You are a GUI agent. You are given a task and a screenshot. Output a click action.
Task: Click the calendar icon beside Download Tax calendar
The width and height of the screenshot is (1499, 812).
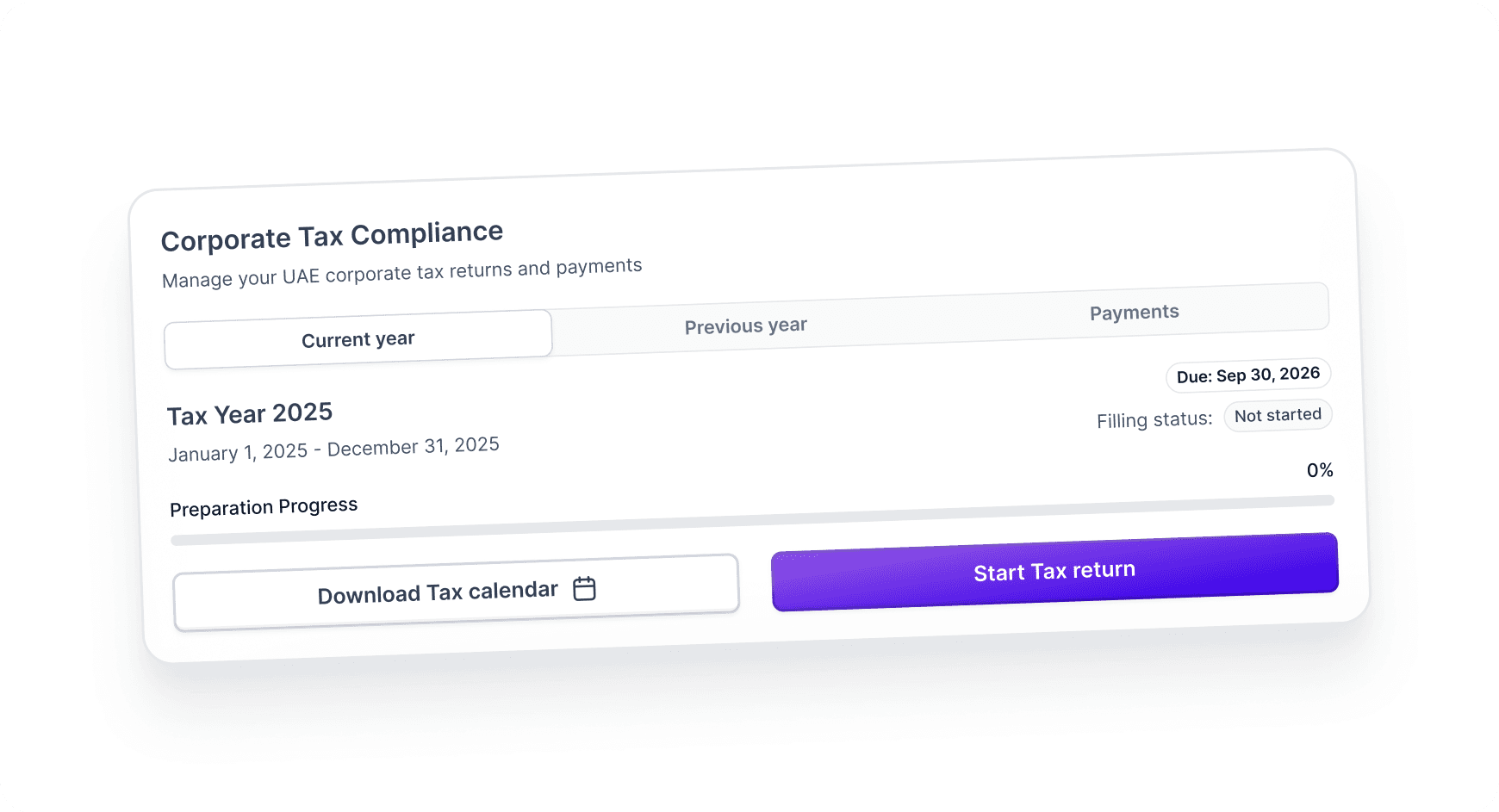point(585,588)
